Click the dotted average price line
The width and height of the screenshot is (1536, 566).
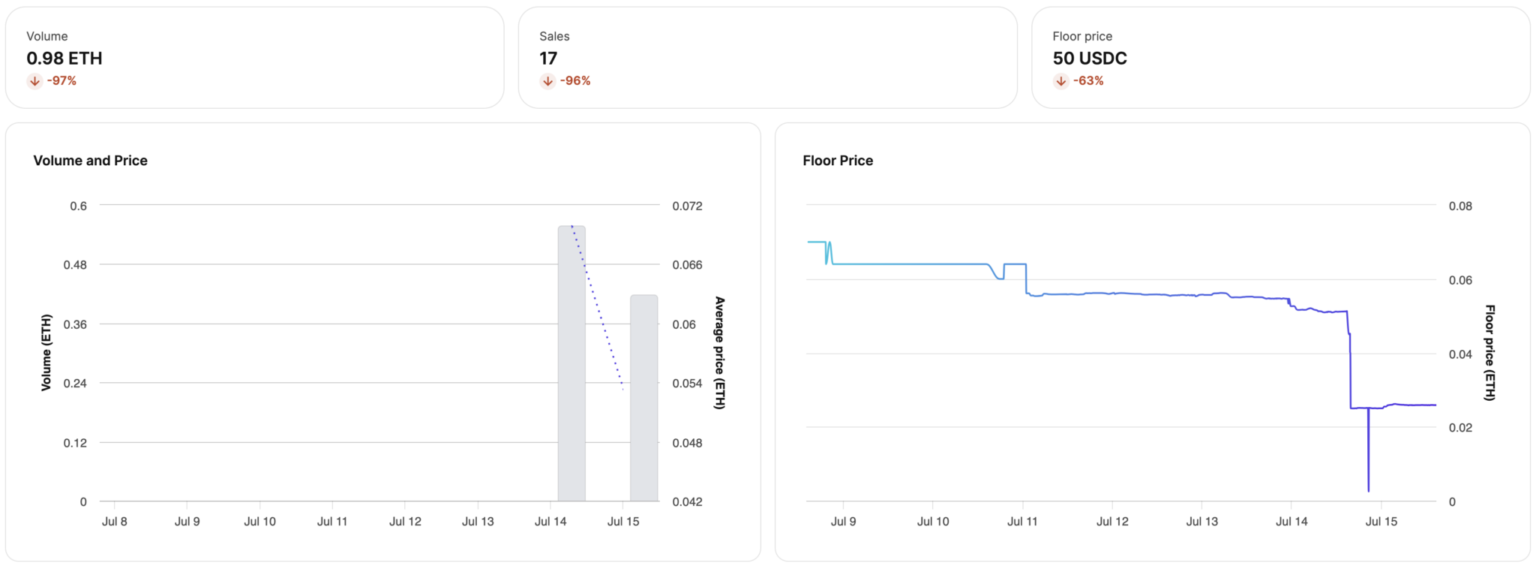tap(597, 307)
